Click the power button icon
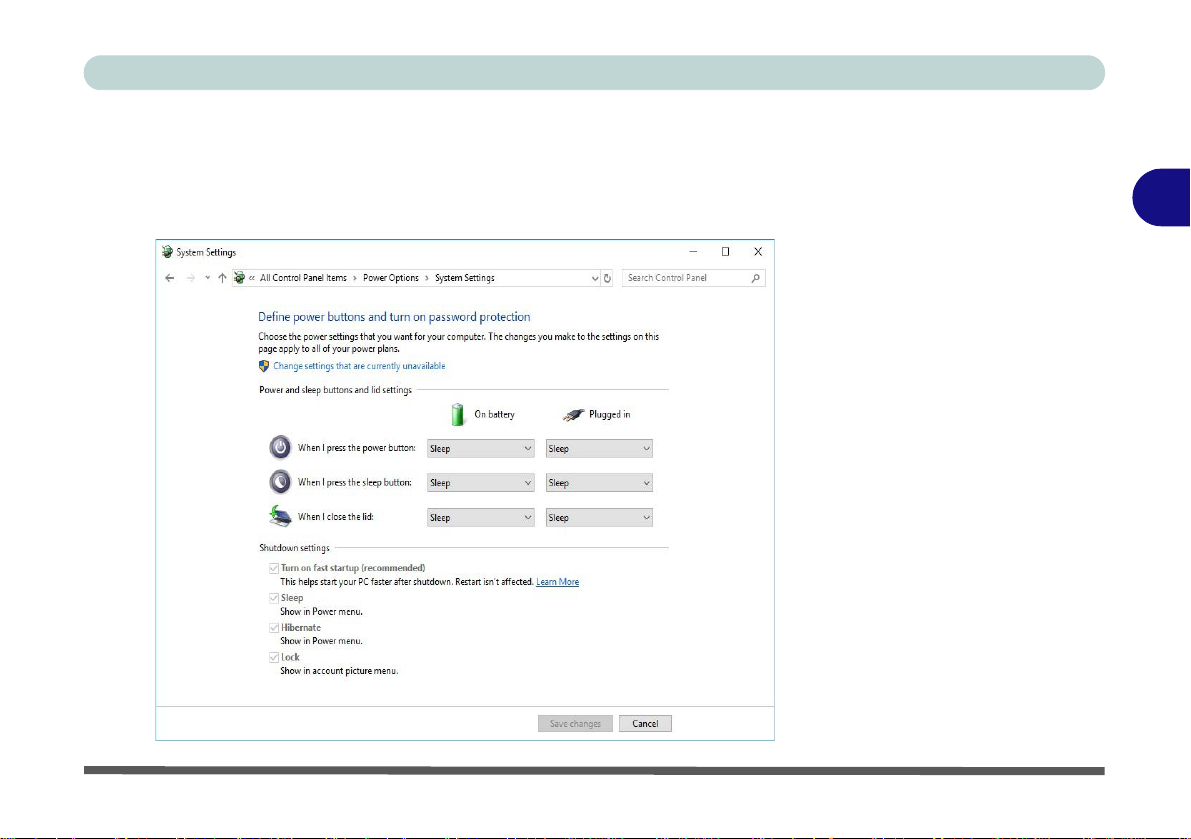1191x839 pixels. (x=280, y=447)
